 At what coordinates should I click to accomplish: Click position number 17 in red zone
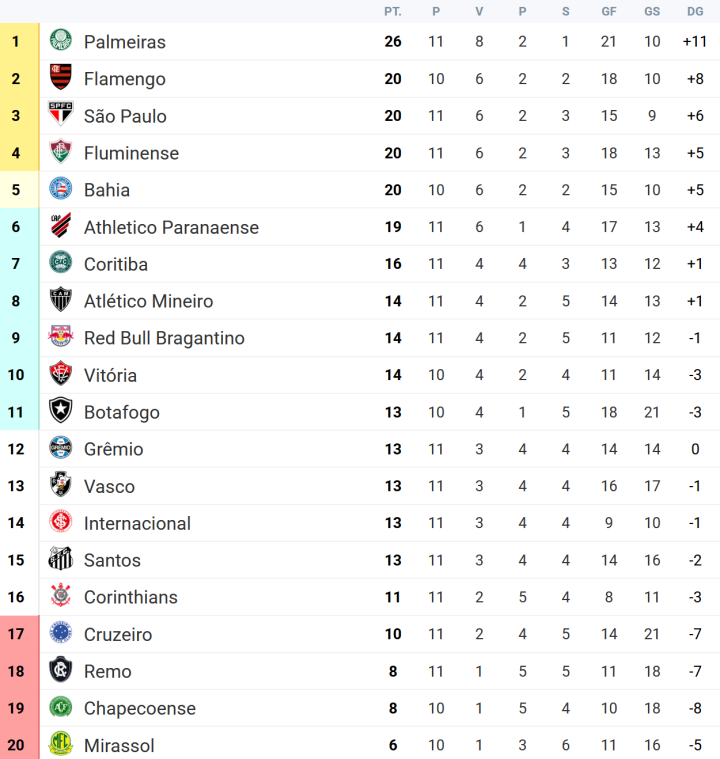pos(16,634)
